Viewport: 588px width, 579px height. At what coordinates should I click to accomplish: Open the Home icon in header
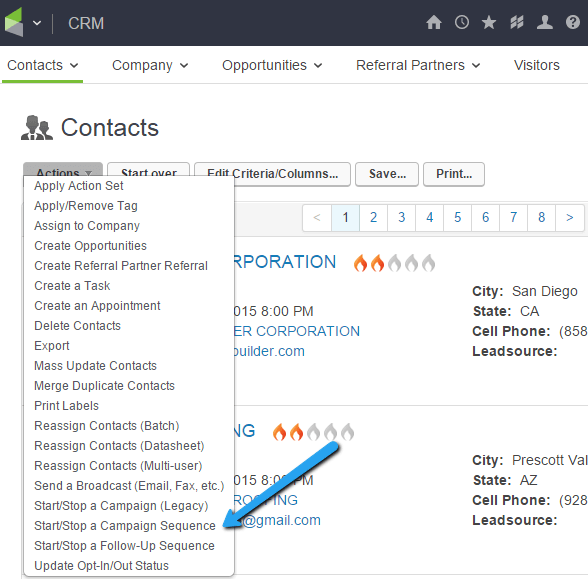pos(434,22)
